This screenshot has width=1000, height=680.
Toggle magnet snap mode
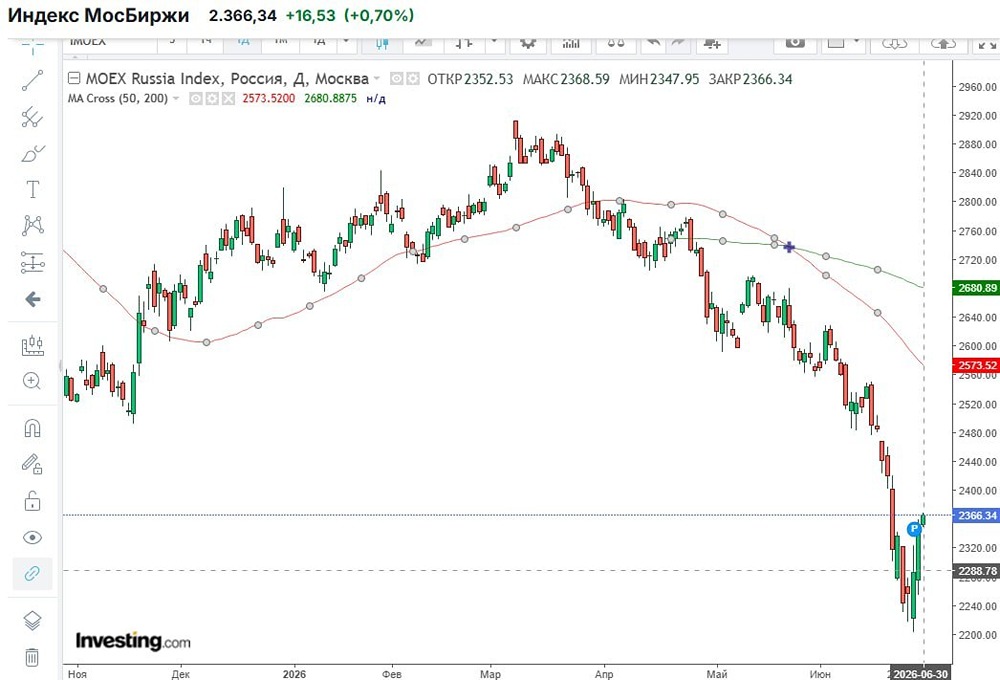click(x=33, y=428)
